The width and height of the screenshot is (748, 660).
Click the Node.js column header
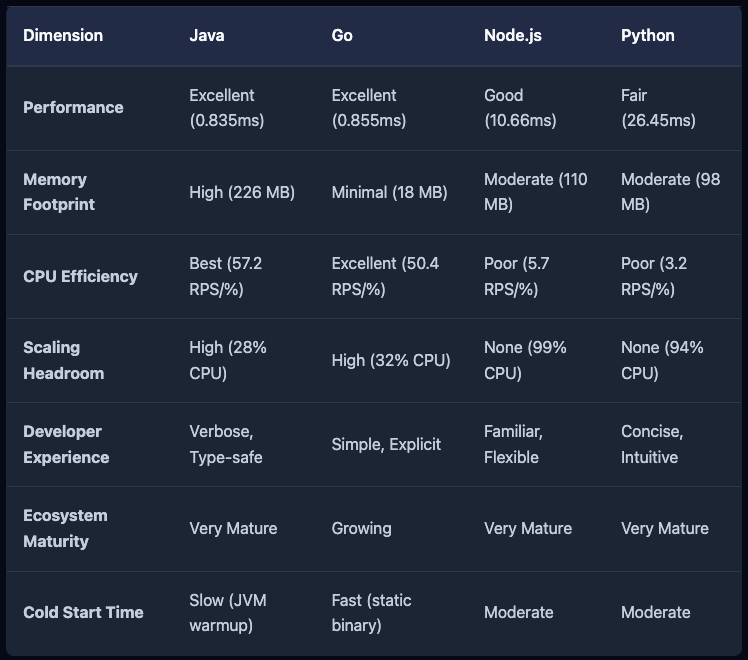(x=513, y=35)
